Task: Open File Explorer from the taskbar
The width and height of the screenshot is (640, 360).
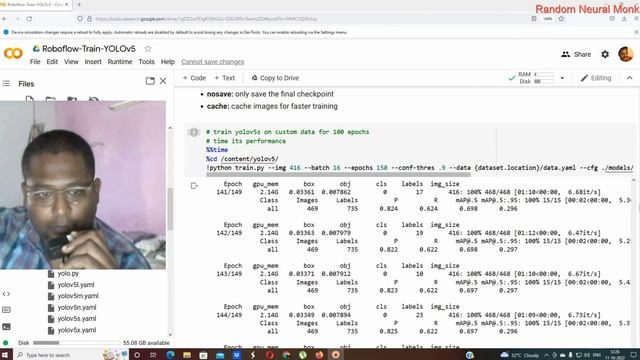Action: pyautogui.click(x=187, y=355)
